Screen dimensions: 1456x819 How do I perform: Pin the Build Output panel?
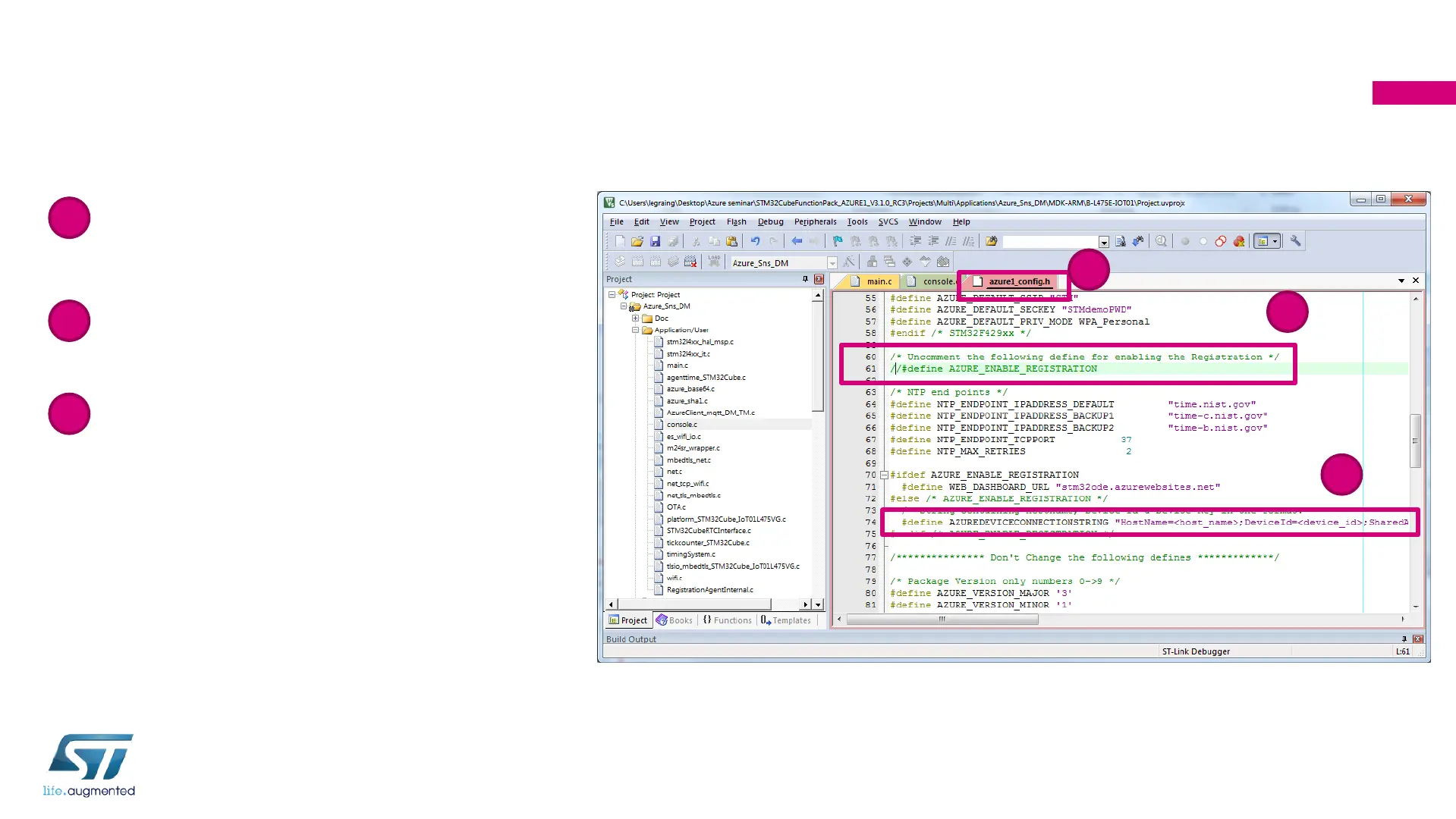tap(1404, 639)
